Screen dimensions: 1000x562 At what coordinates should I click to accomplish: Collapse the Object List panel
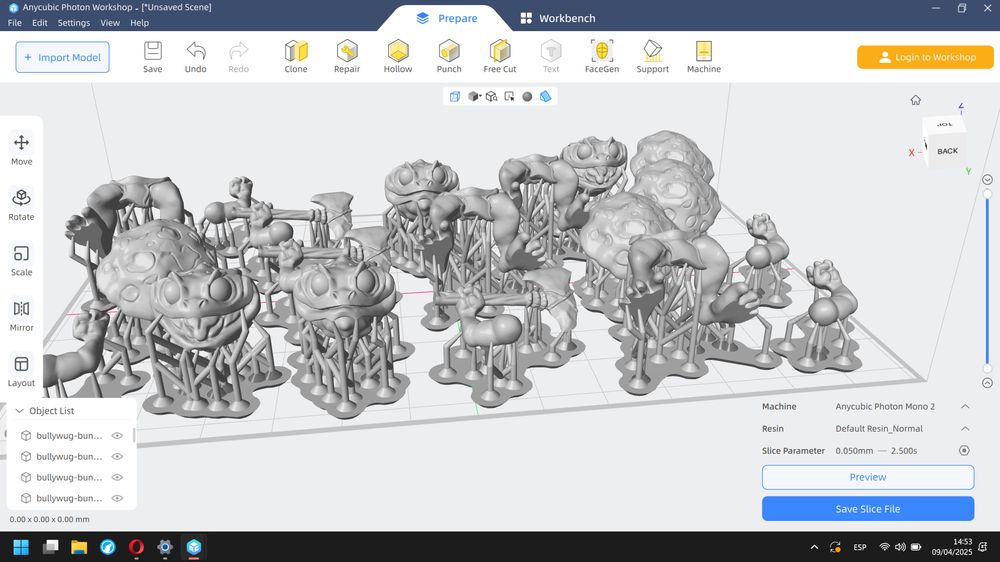coord(20,411)
